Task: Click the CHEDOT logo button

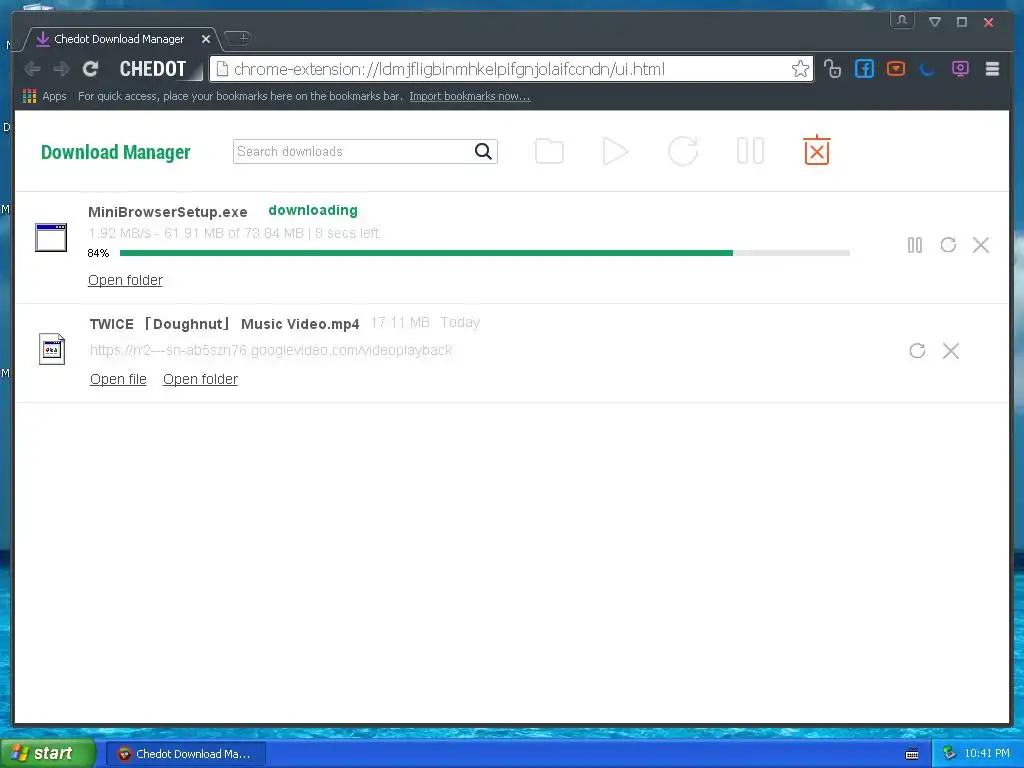Action: coord(153,69)
